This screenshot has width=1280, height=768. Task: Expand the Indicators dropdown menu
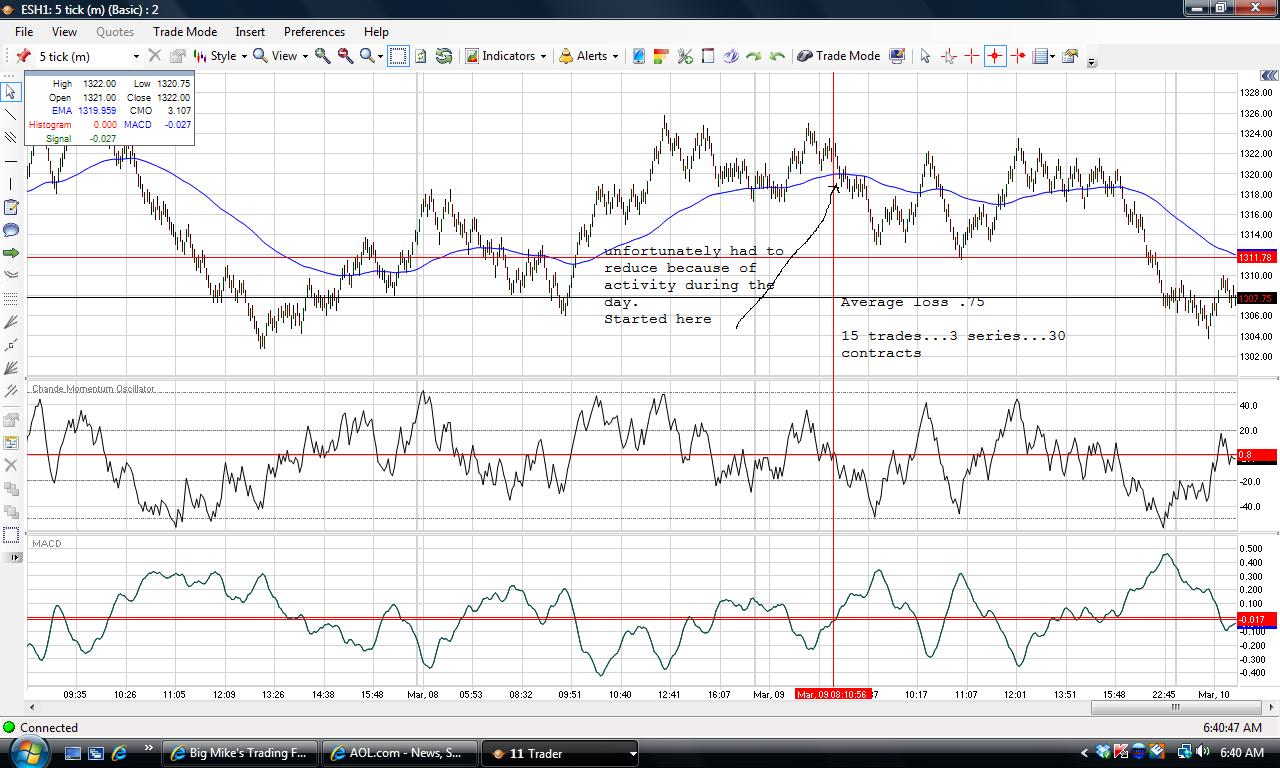[506, 56]
